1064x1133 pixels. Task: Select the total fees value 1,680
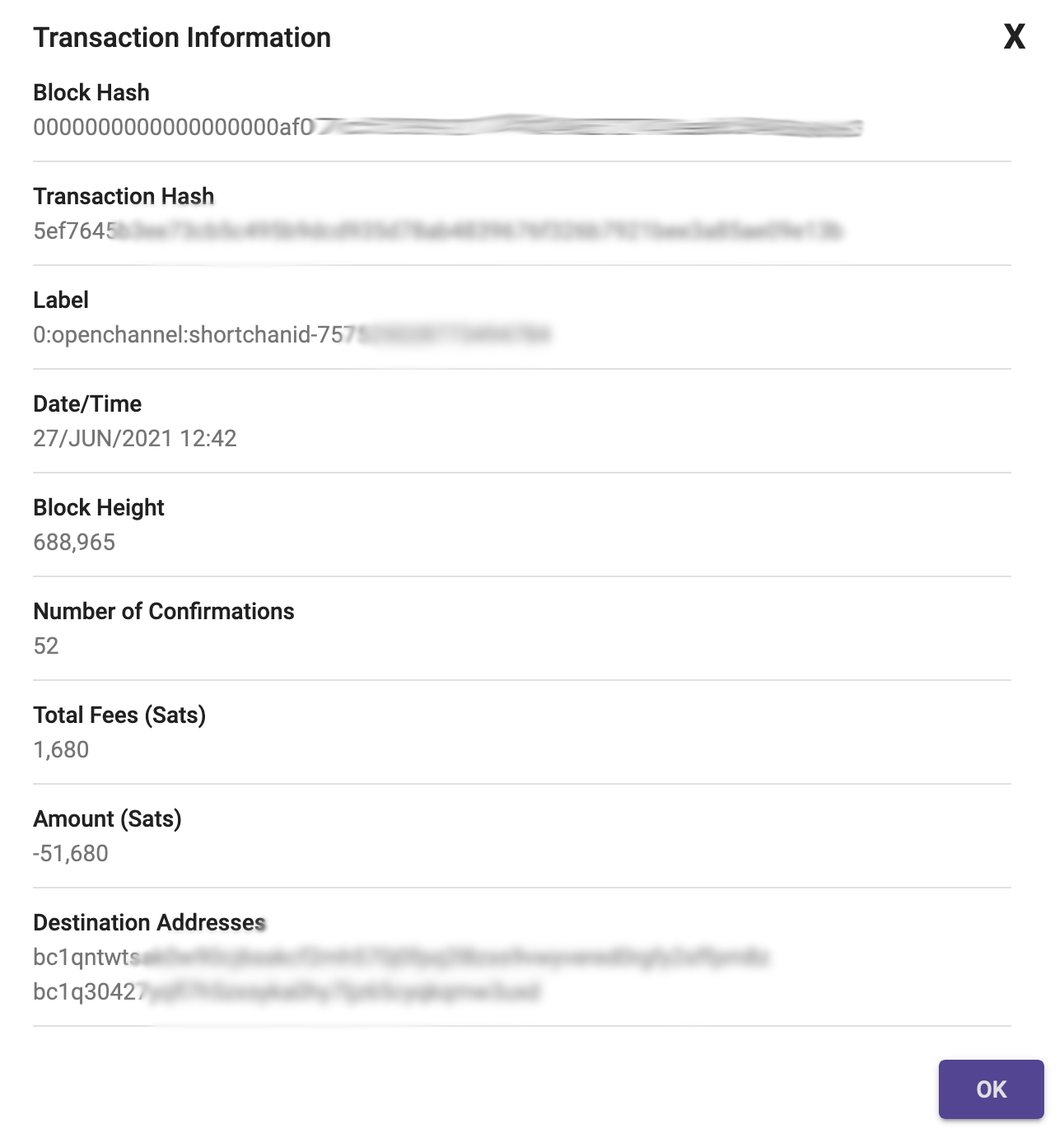click(x=61, y=749)
